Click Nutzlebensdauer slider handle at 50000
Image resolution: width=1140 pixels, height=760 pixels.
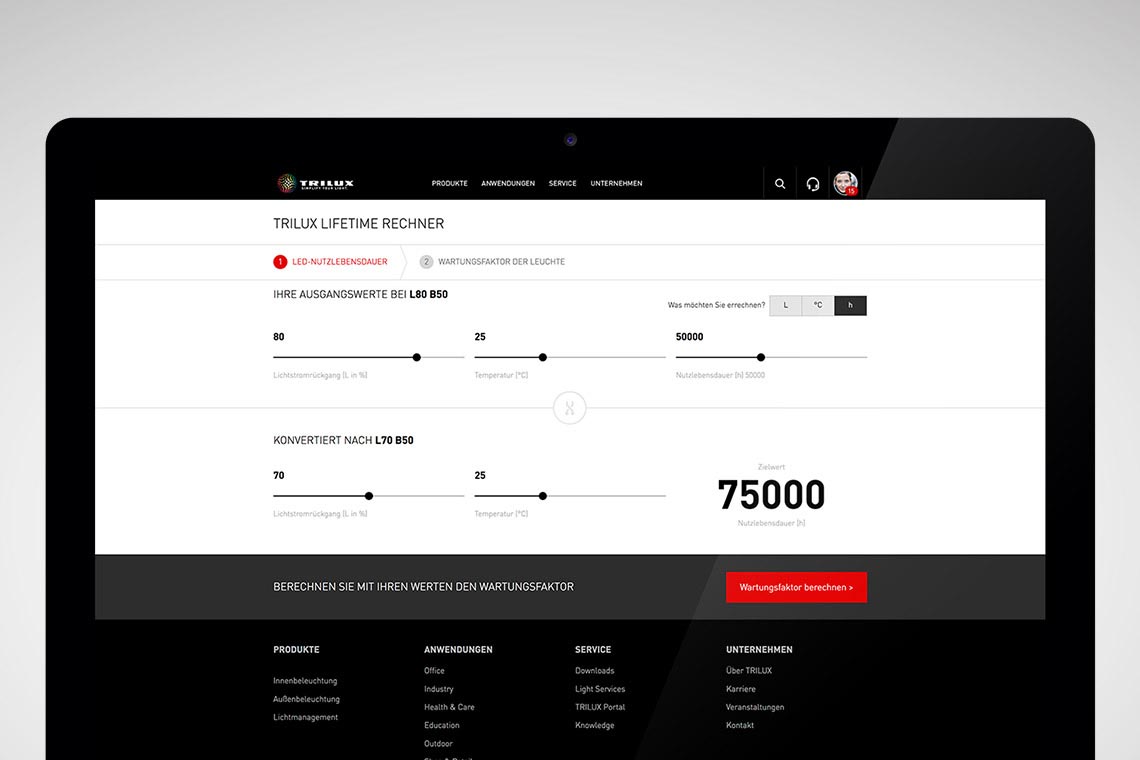[760, 357]
